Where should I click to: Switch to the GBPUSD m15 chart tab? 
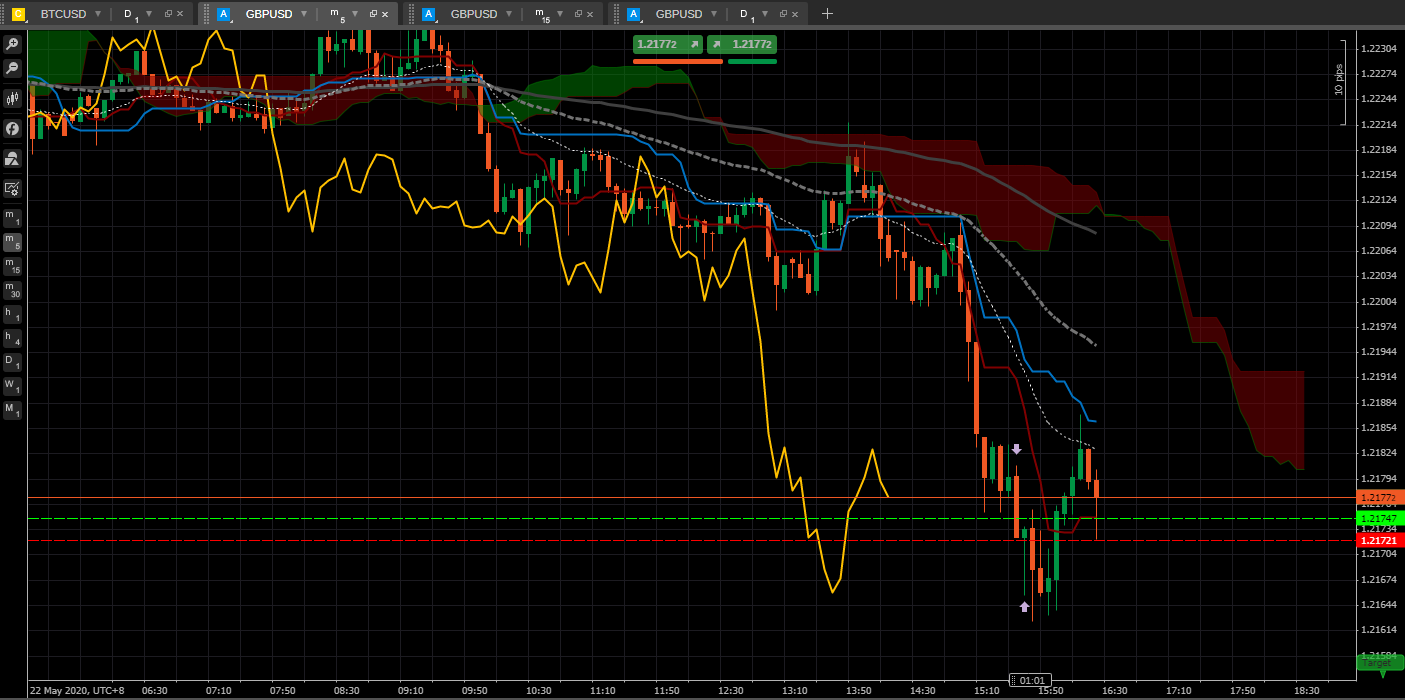(x=473, y=14)
